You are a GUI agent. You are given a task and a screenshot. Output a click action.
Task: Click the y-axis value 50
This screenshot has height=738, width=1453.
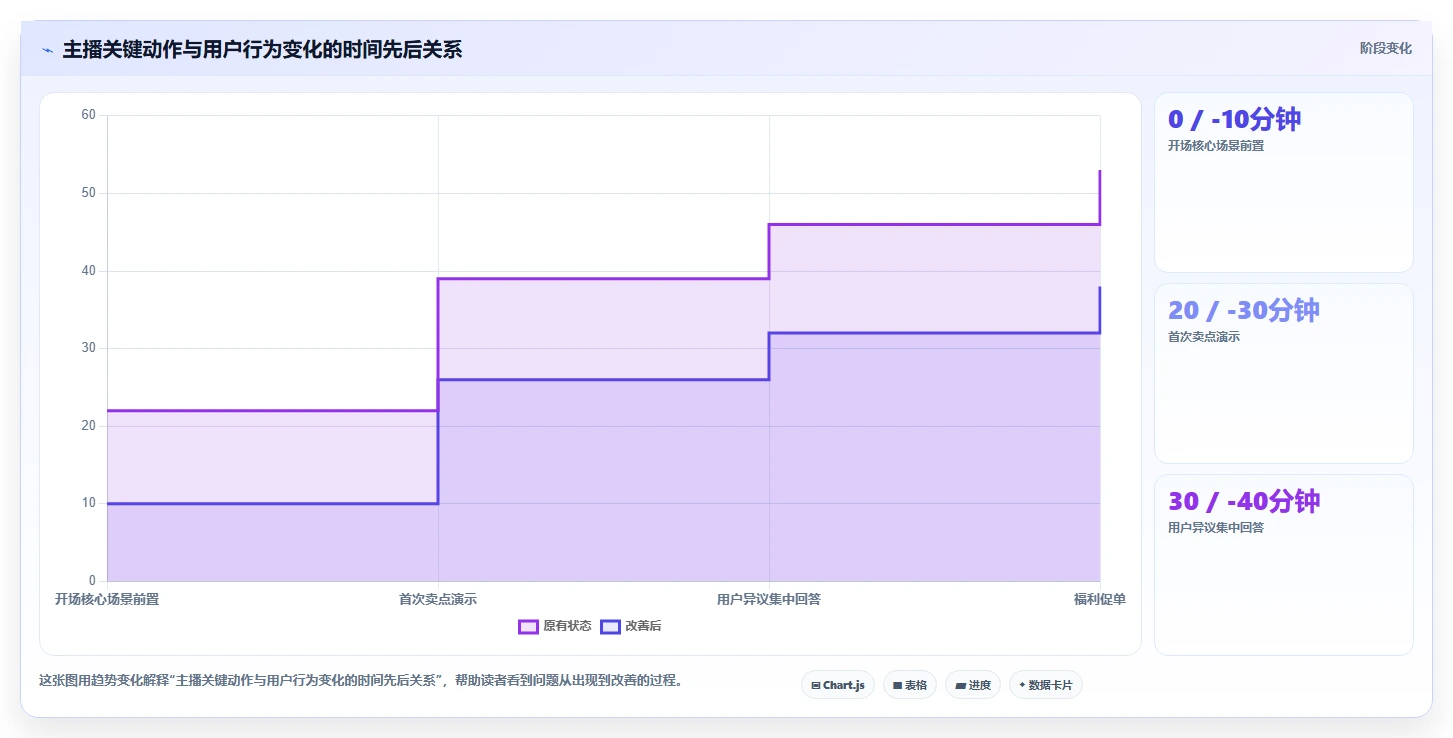coord(89,193)
